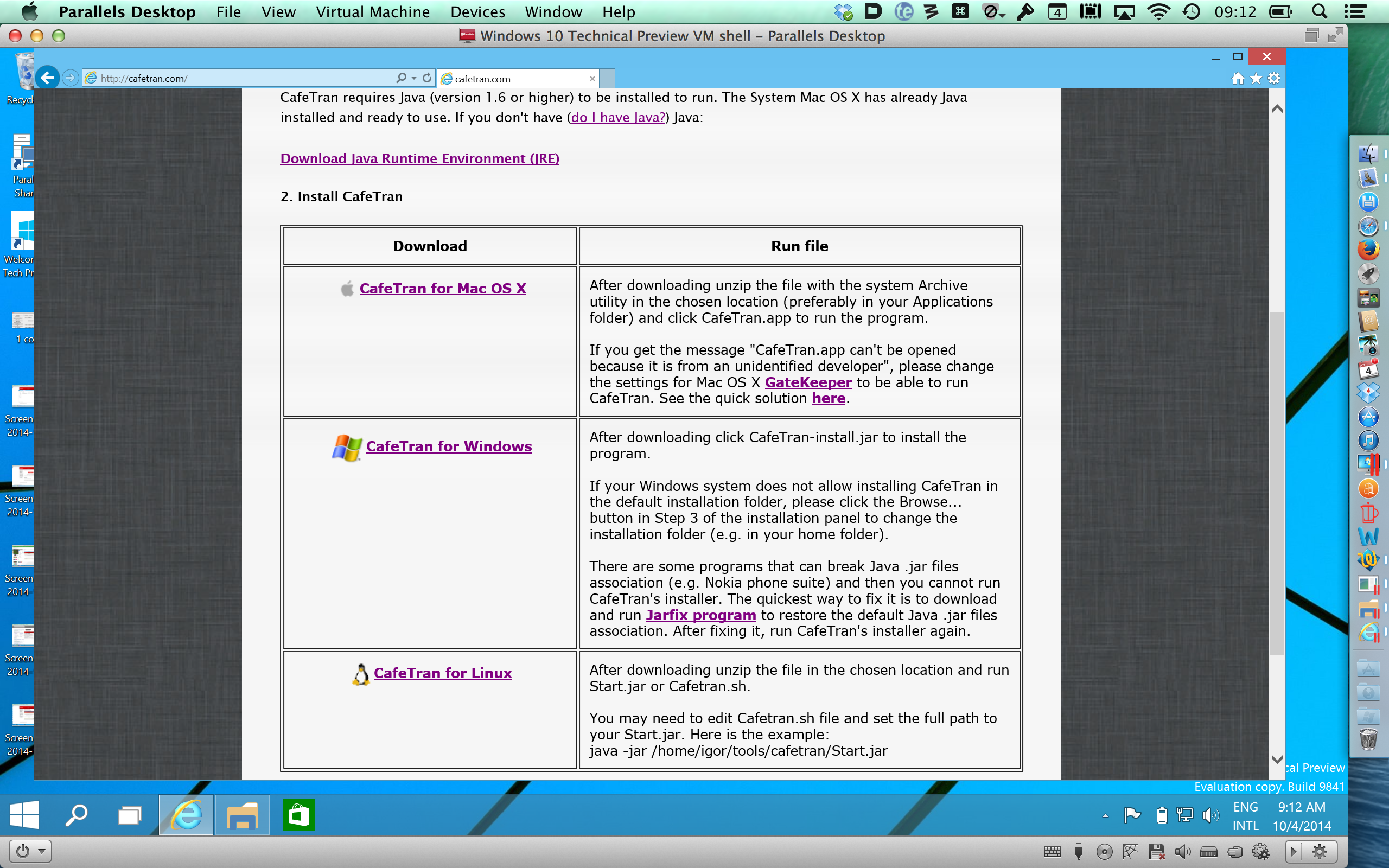The width and height of the screenshot is (1389, 868).
Task: Show hidden tray icons arrow
Action: click(1105, 815)
